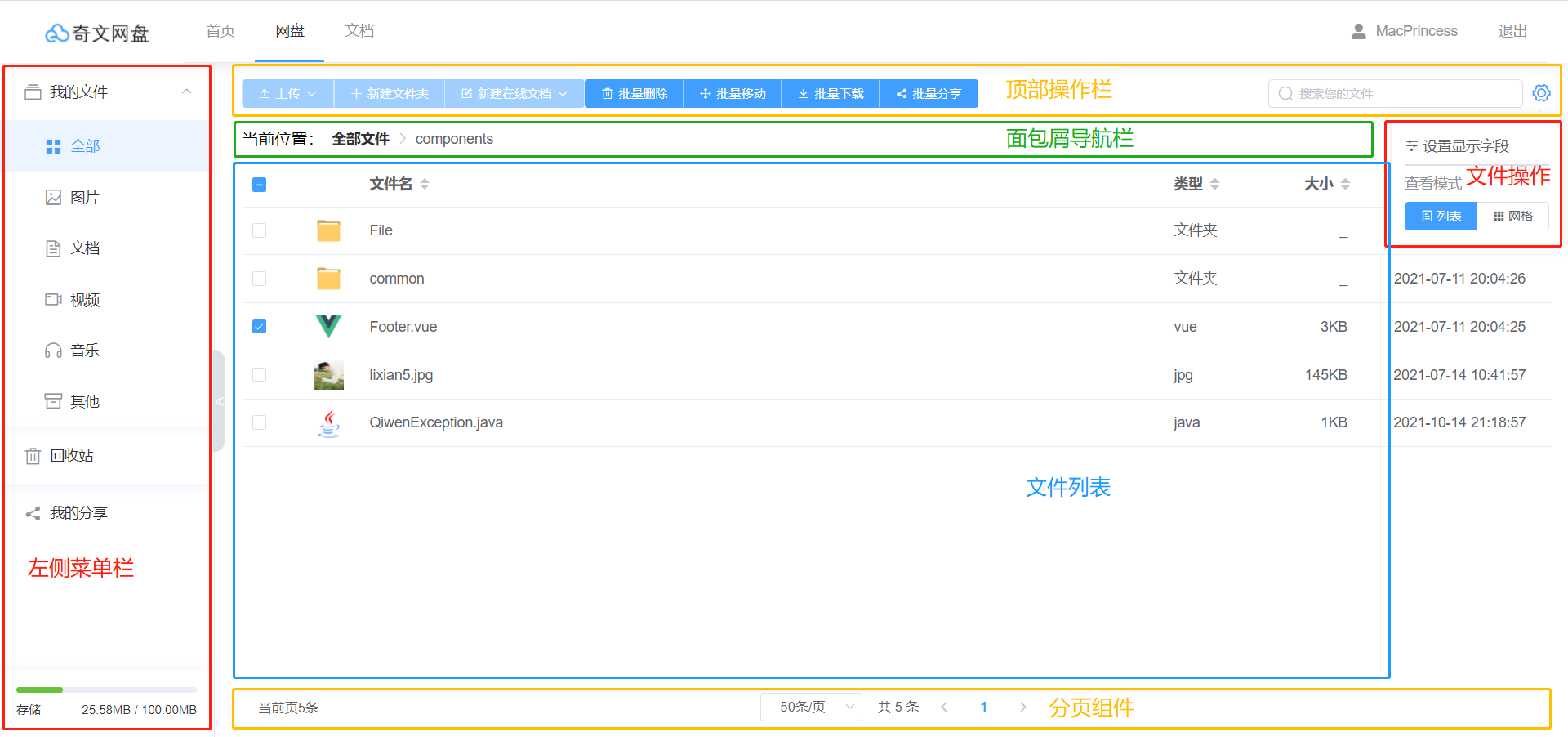Click the 视频 camera icon in sidebar
The image size is (1568, 737).
click(53, 300)
